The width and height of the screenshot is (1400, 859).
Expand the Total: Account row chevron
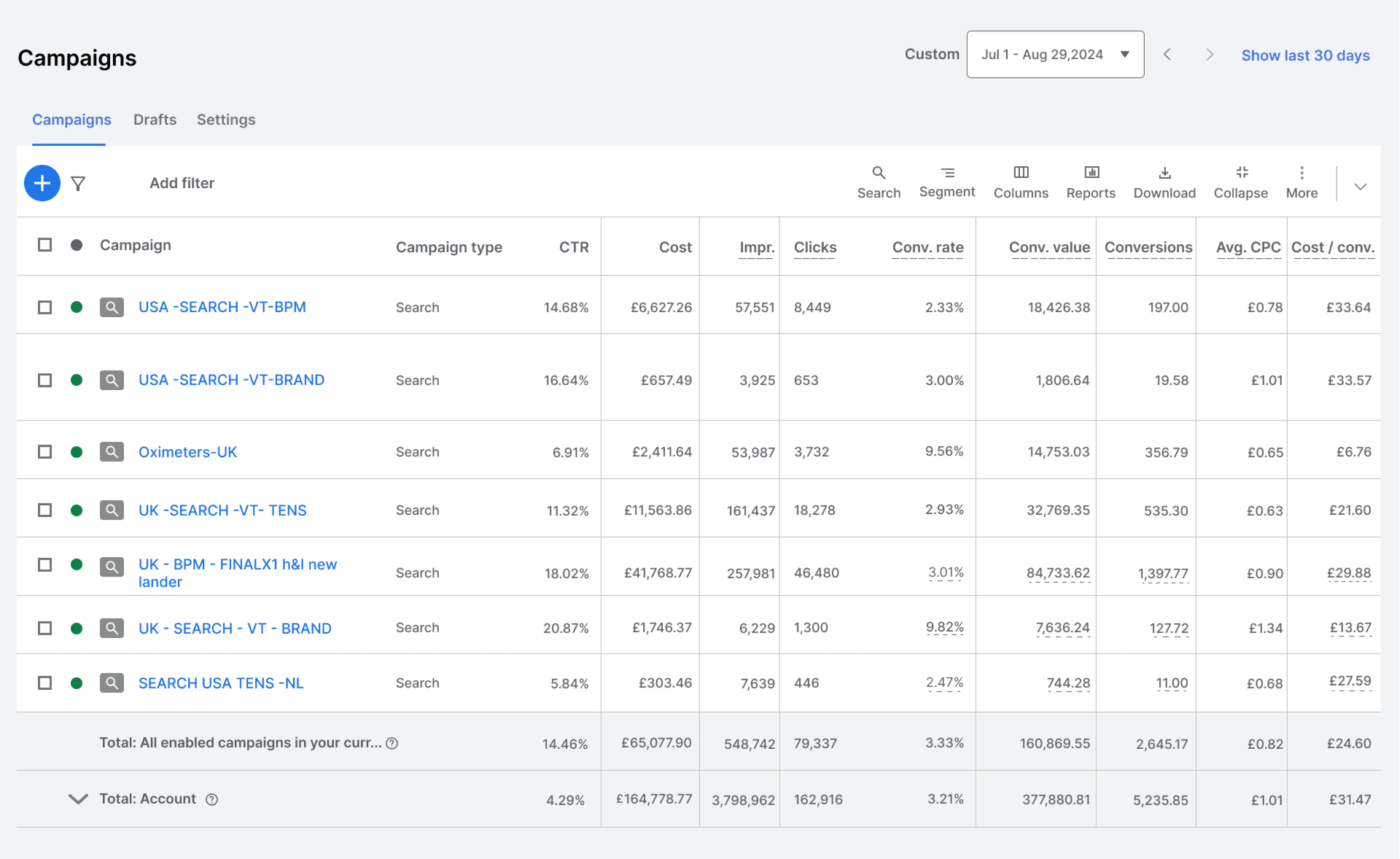coord(78,799)
